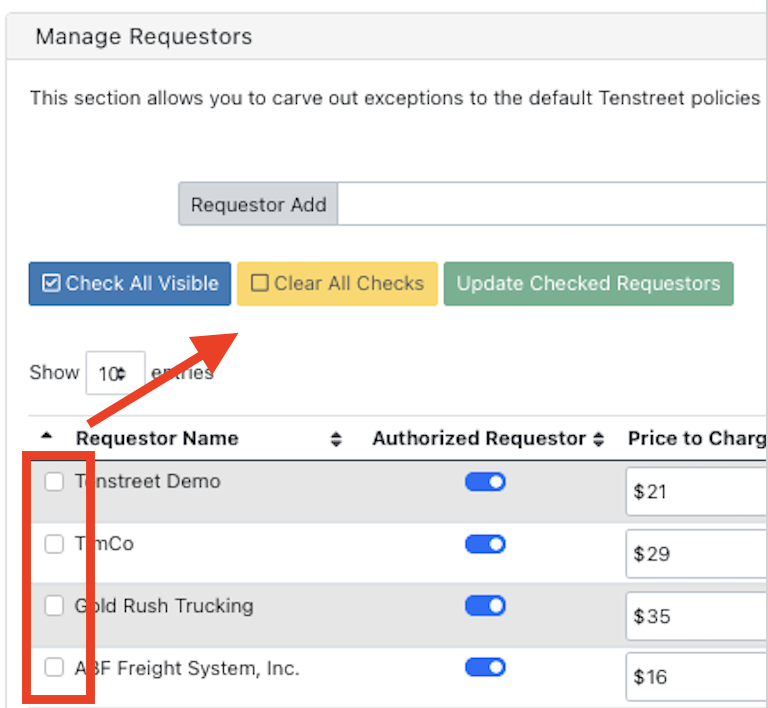The width and height of the screenshot is (768, 708).
Task: Check the TimCo row checkbox
Action: click(x=54, y=544)
